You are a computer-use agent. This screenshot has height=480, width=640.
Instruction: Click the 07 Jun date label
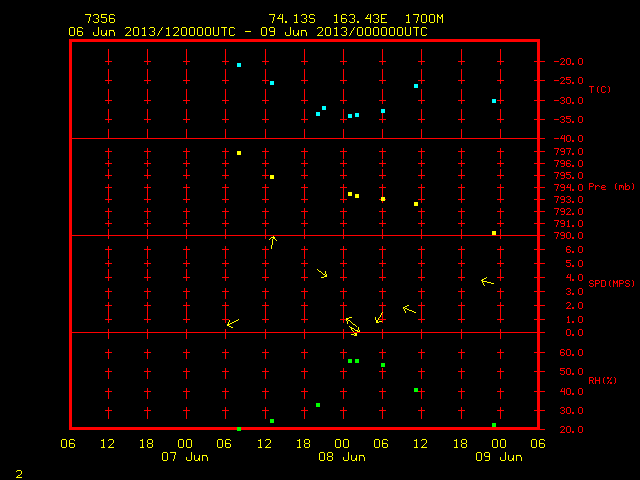click(x=185, y=457)
